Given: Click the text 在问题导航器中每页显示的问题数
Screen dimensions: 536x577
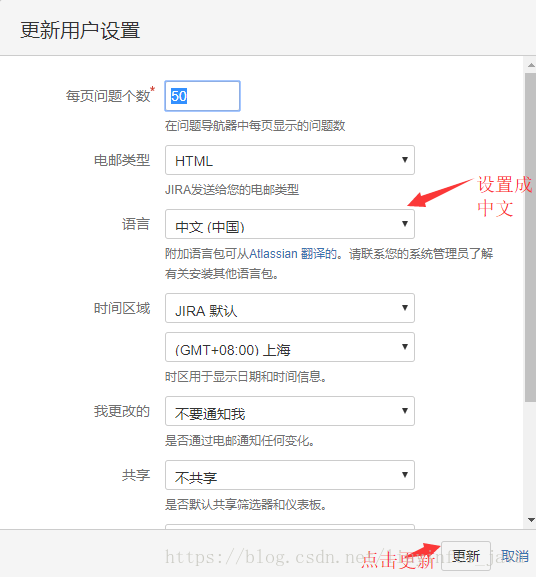Looking at the screenshot, I should coord(255,126).
